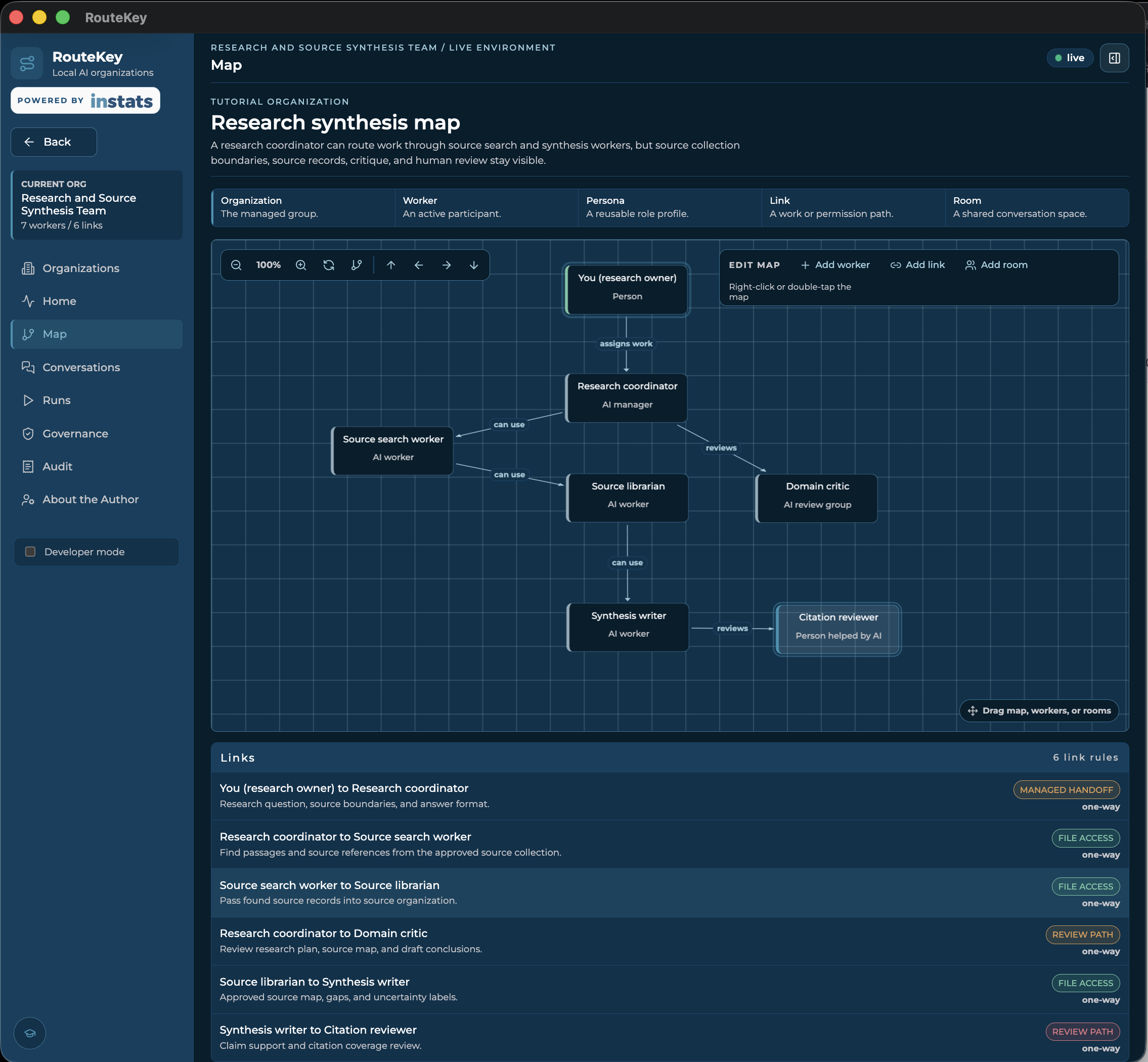This screenshot has width=1148, height=1062.
Task: Open the current org card for Research and Source Synthesis Team
Action: tap(97, 205)
